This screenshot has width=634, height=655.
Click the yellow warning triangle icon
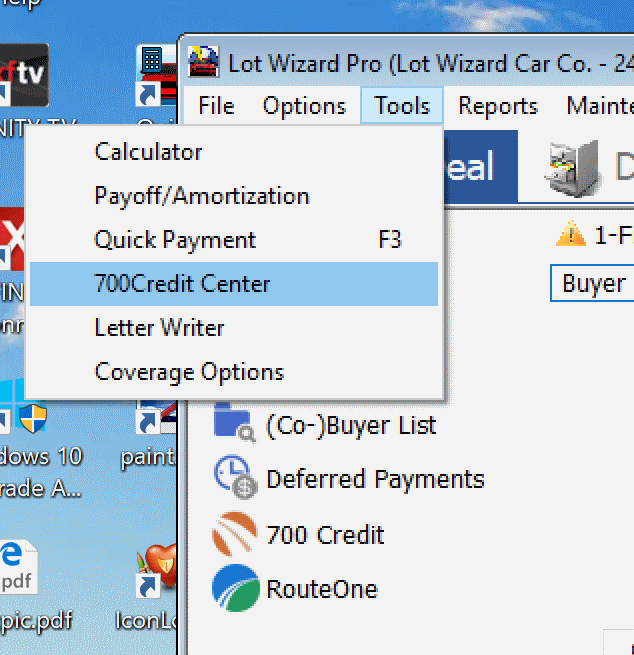tap(570, 235)
